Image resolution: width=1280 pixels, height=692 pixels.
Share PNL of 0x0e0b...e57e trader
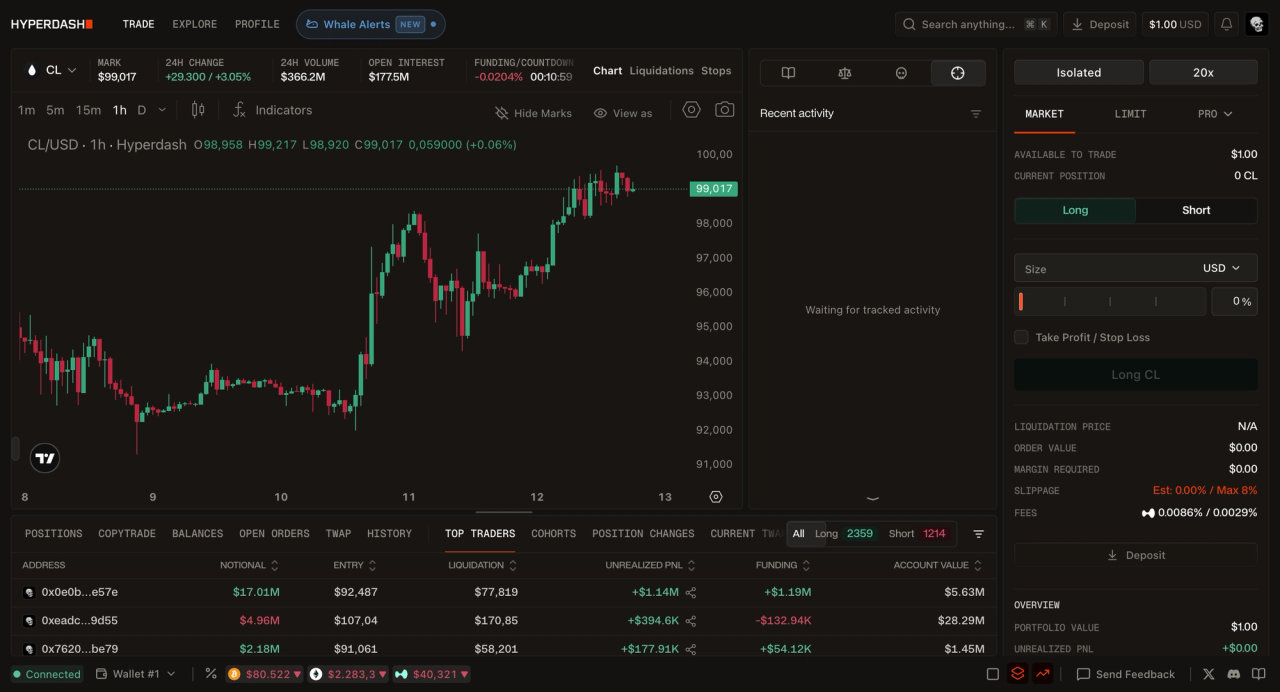coord(691,593)
